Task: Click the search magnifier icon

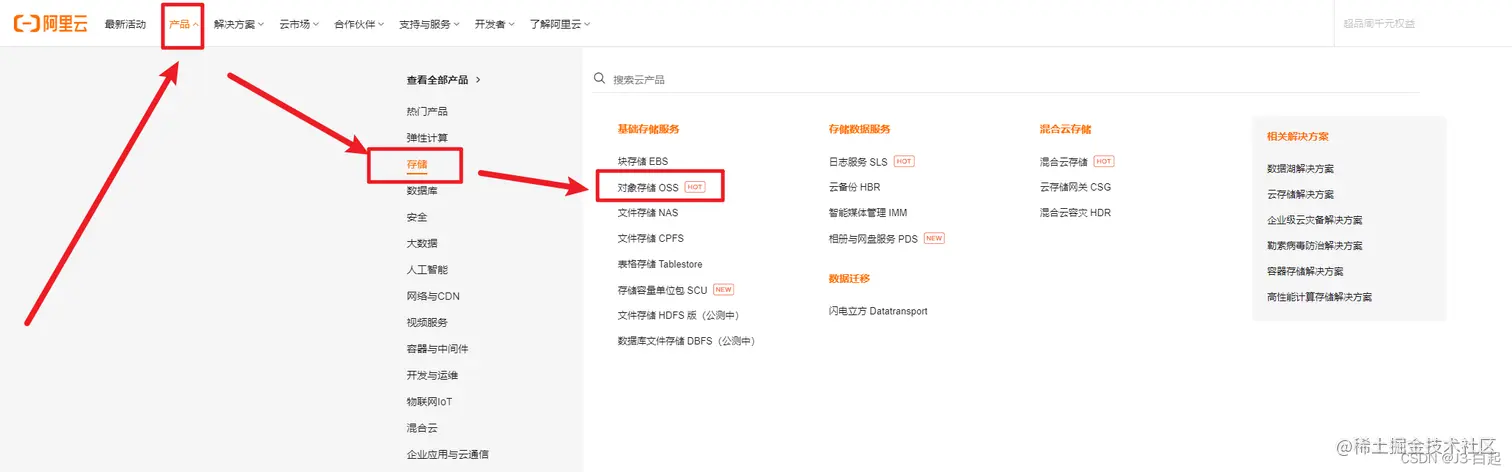Action: pyautogui.click(x=599, y=78)
